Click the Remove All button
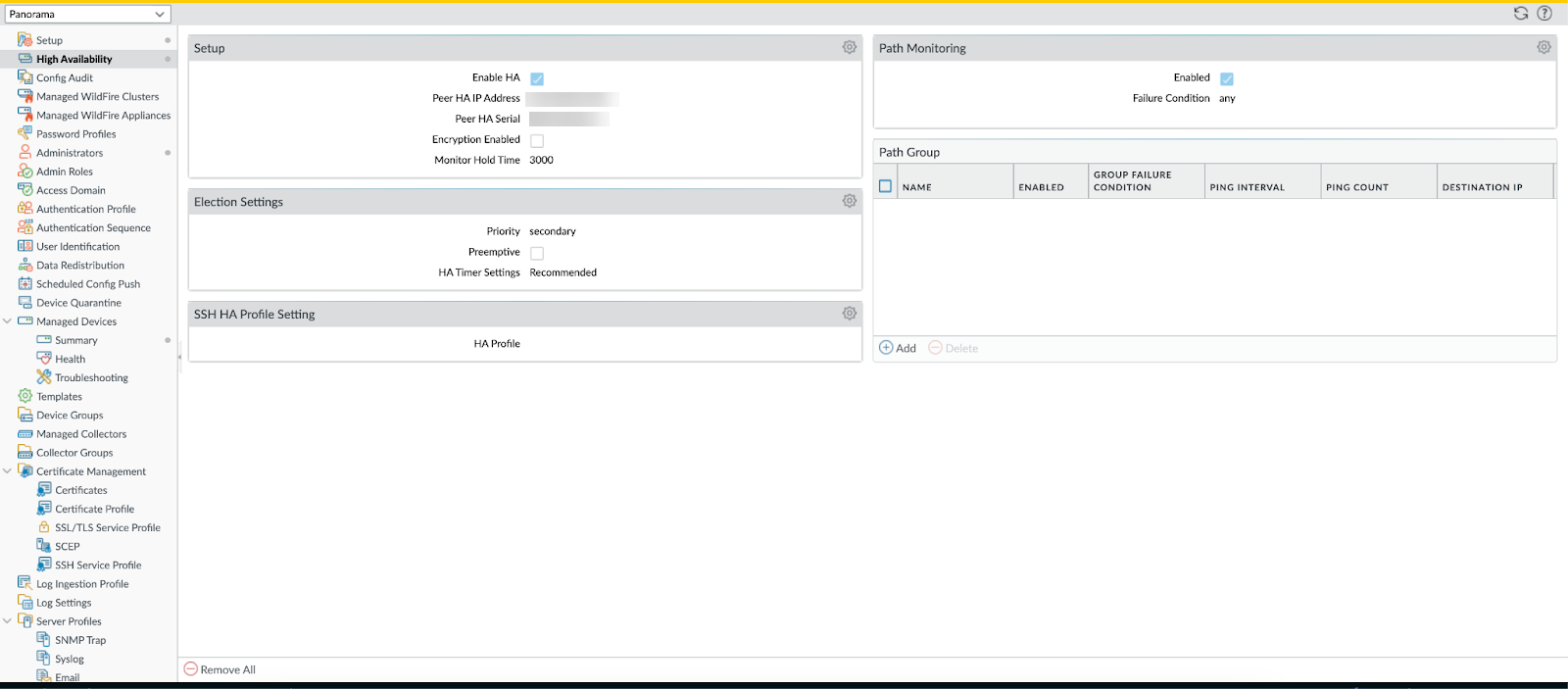The height and width of the screenshot is (689, 1568). pos(220,669)
